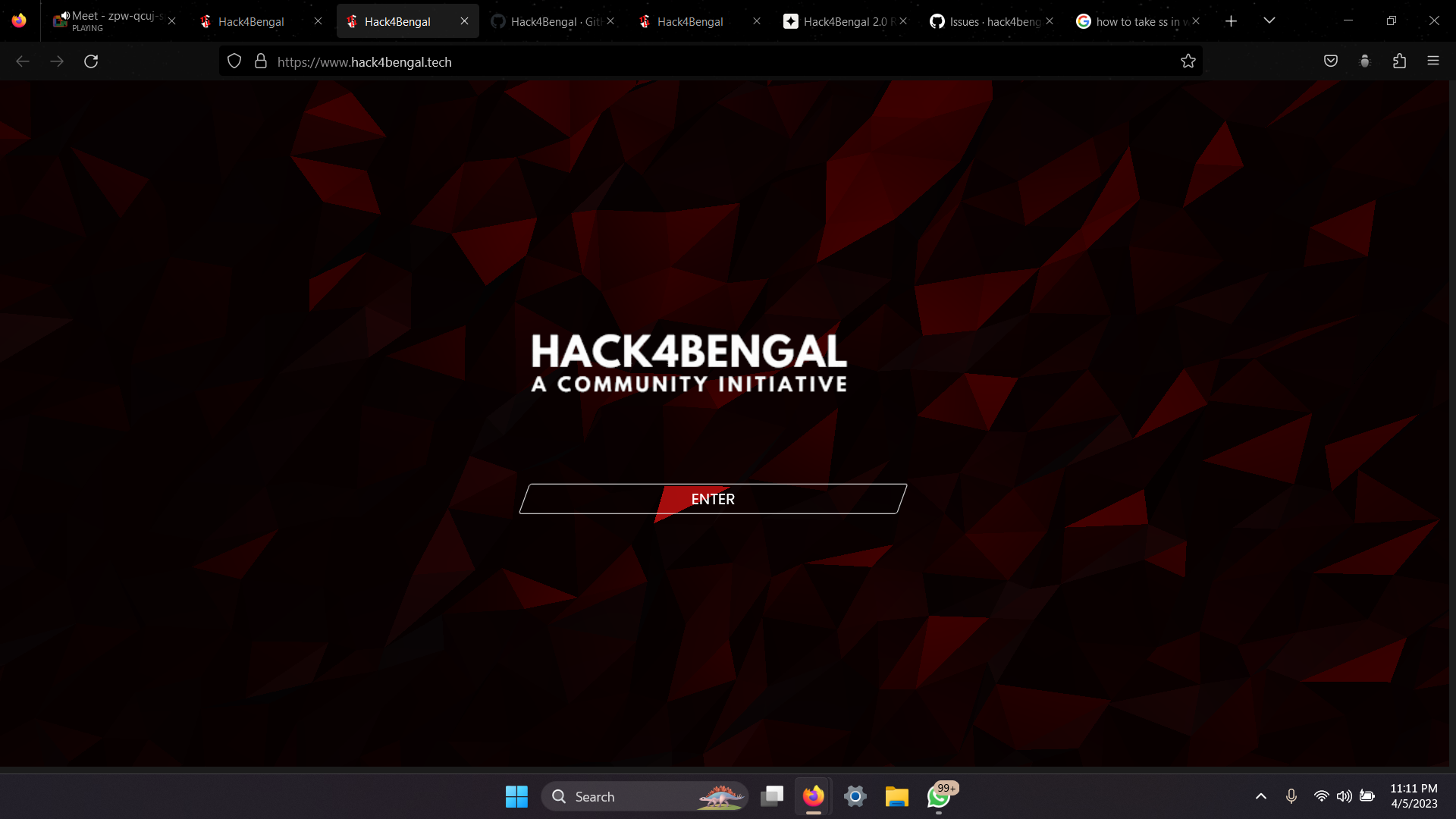The image size is (1456, 819).
Task: Go forward to the next page
Action: point(57,61)
